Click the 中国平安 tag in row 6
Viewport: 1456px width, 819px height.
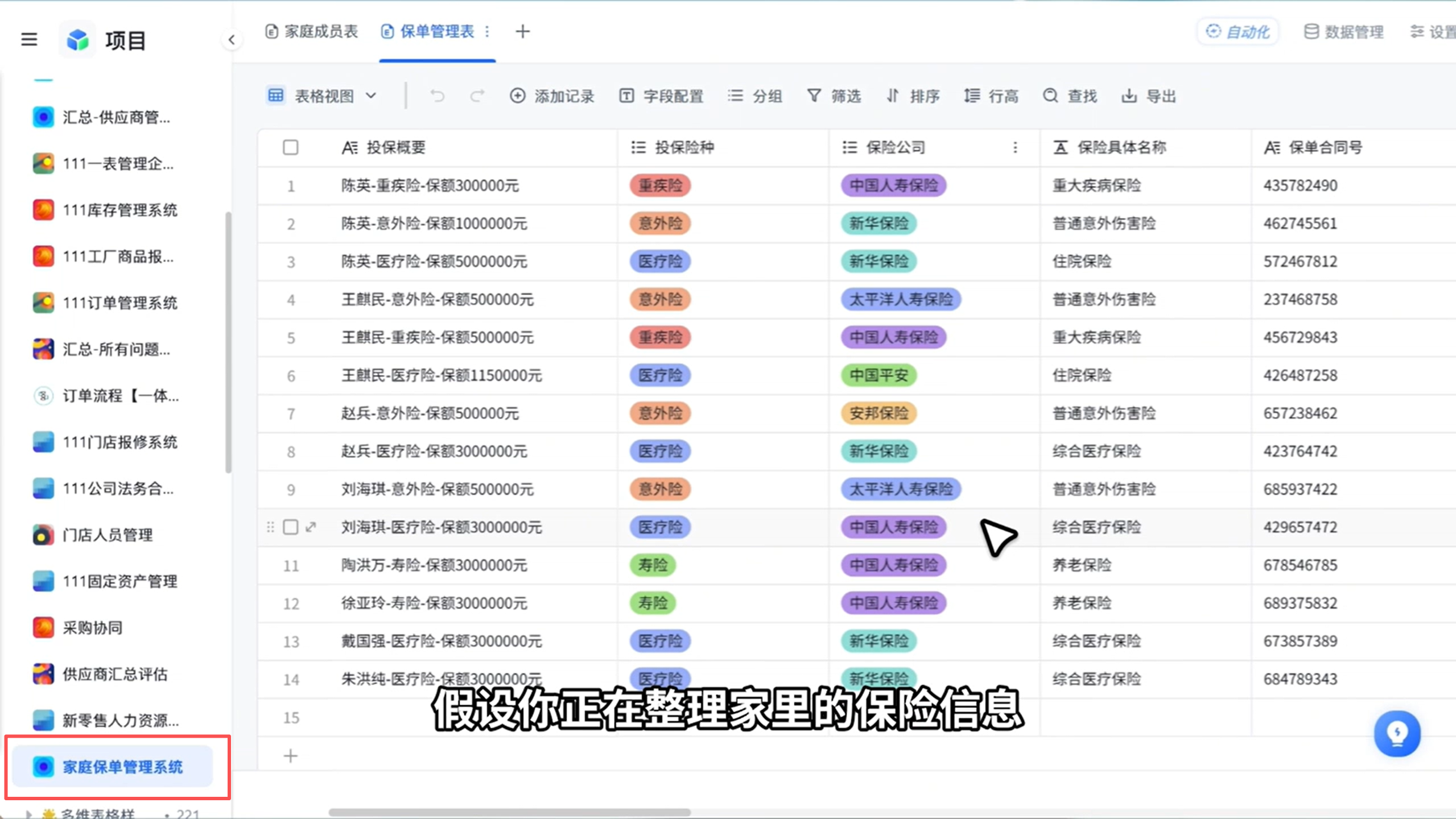coord(878,375)
